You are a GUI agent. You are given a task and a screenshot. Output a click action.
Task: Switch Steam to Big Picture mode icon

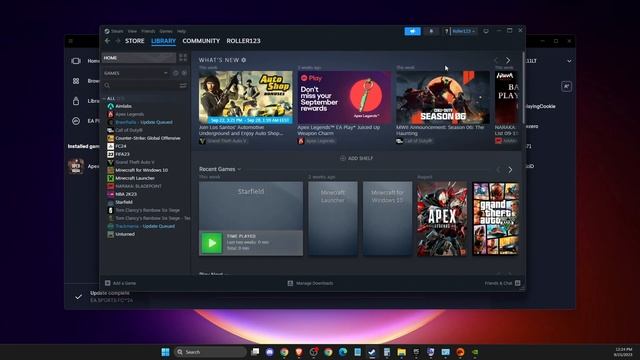pos(486,31)
